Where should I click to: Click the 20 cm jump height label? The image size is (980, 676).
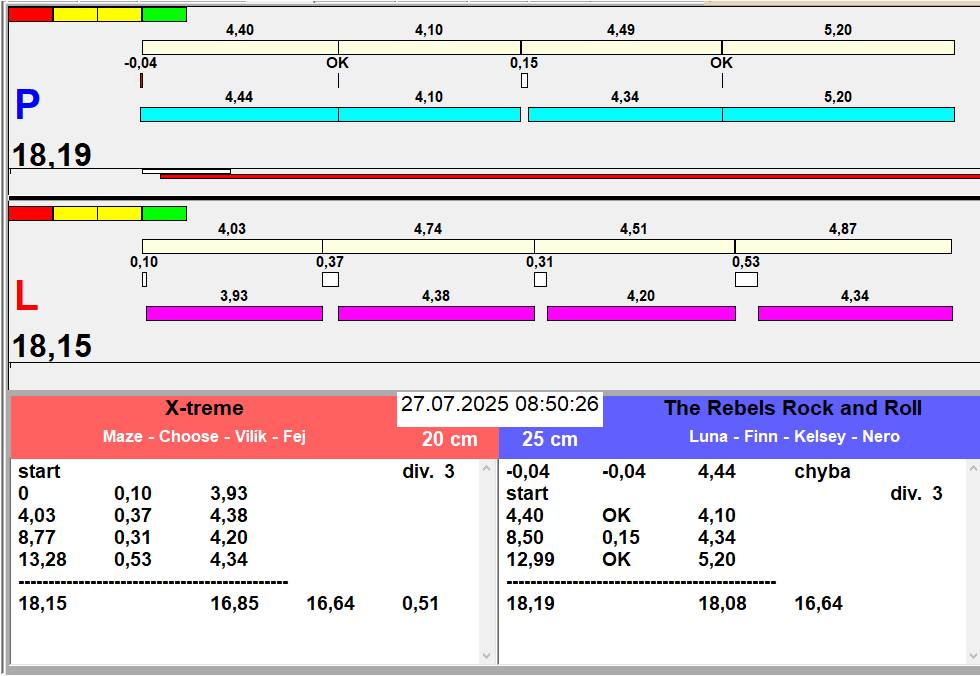pos(449,439)
